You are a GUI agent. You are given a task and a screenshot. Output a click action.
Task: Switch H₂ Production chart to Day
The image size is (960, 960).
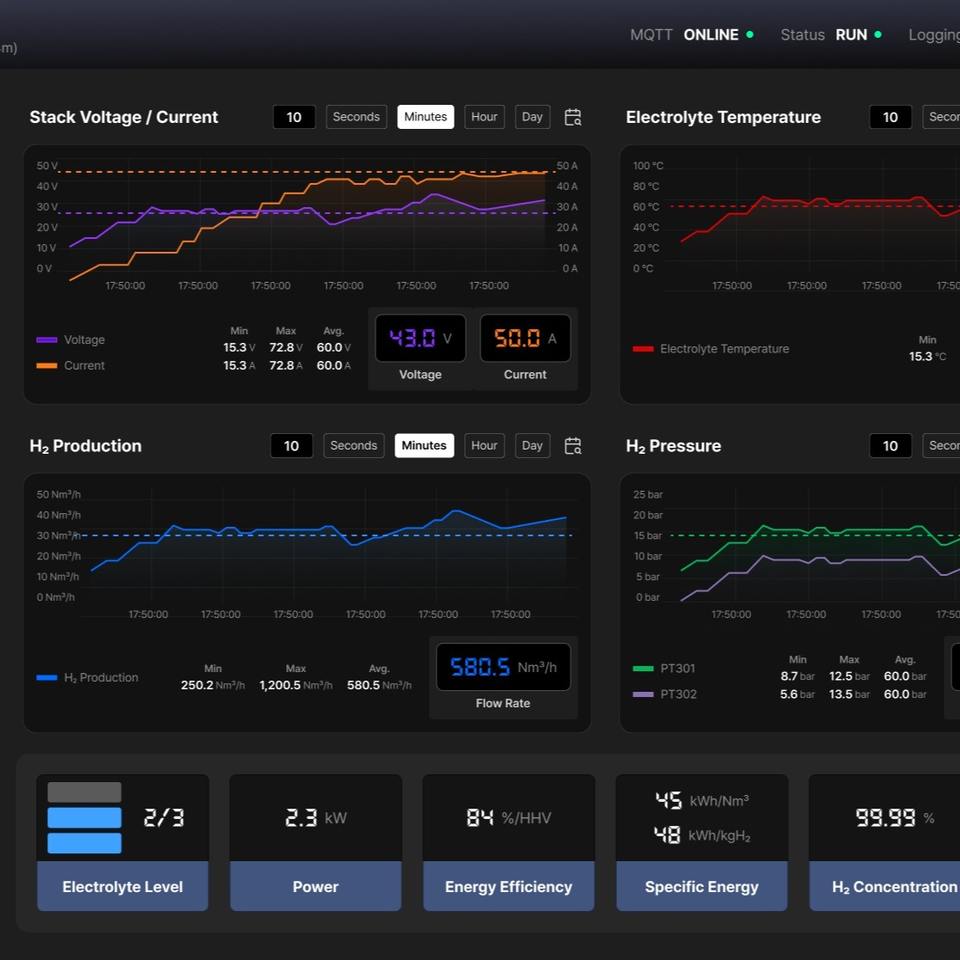[532, 446]
